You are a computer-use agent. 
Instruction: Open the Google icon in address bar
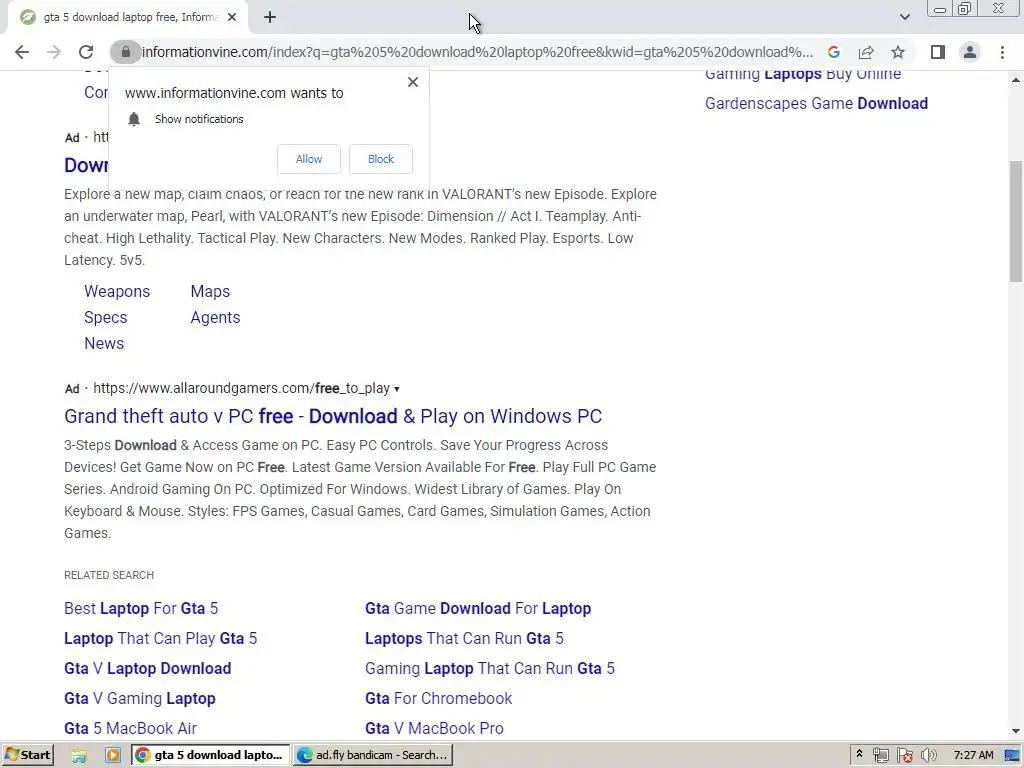coord(834,52)
